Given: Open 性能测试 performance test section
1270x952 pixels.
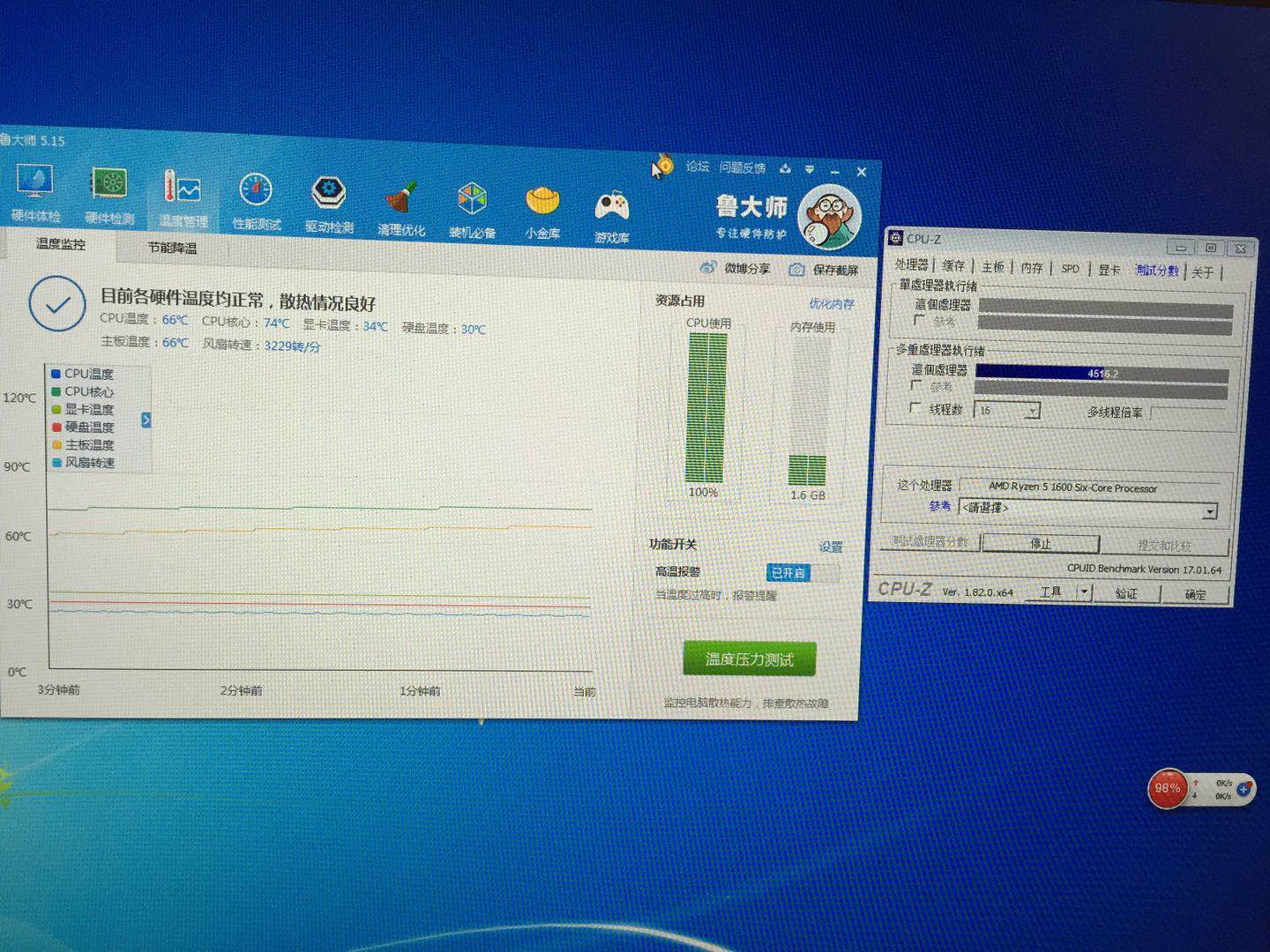Looking at the screenshot, I should coord(256,202).
